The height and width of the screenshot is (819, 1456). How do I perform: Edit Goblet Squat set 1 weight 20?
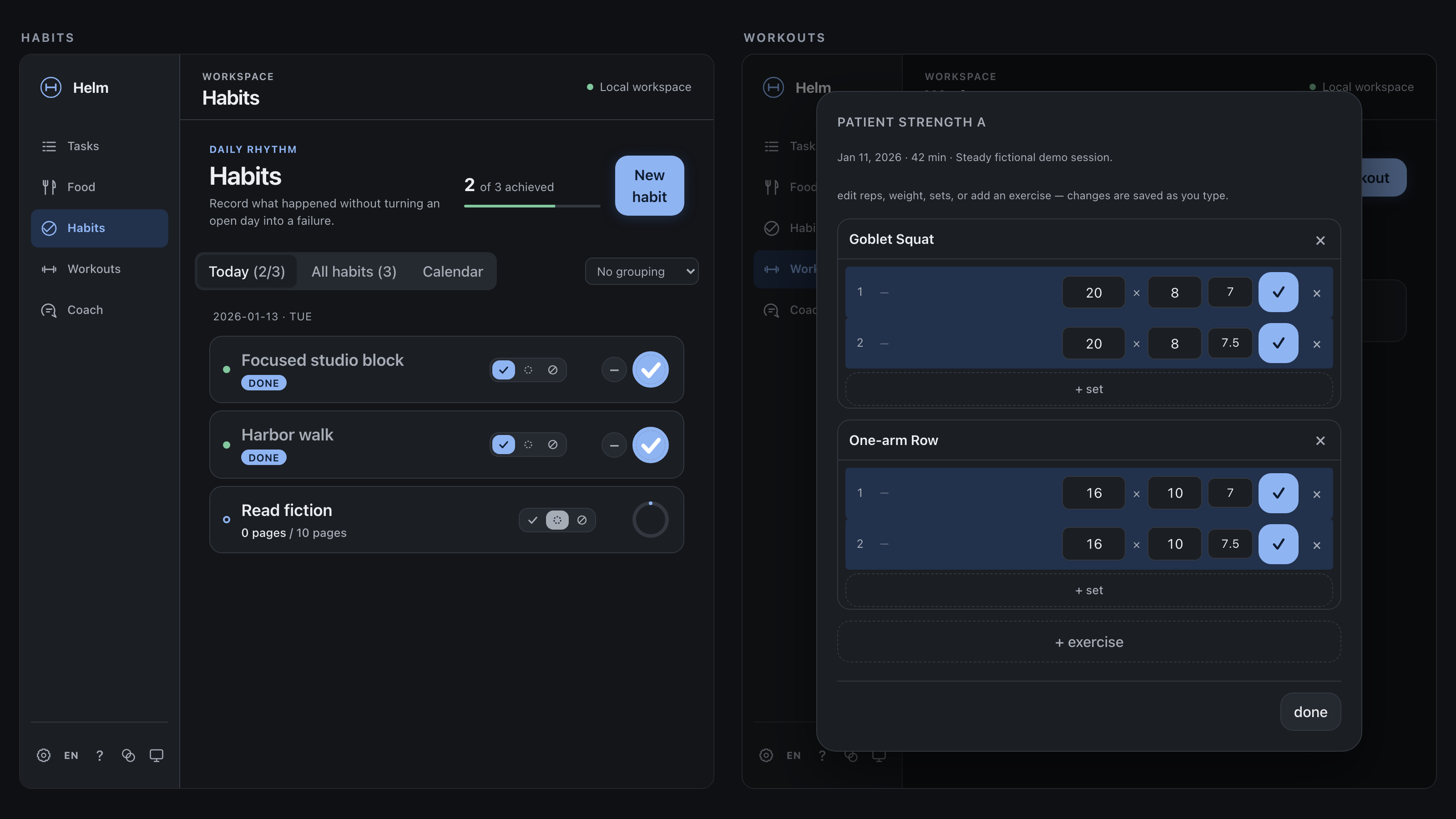coord(1094,292)
